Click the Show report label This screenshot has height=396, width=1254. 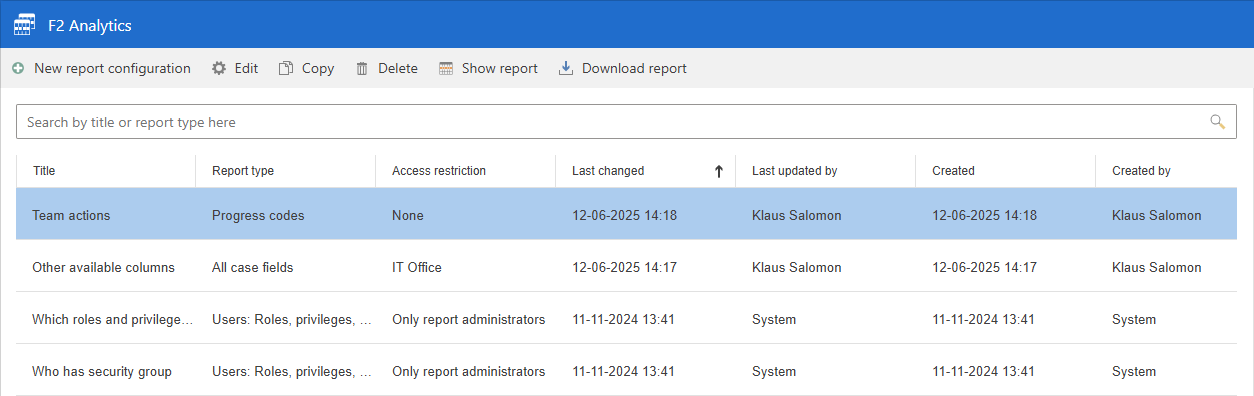[x=500, y=69]
